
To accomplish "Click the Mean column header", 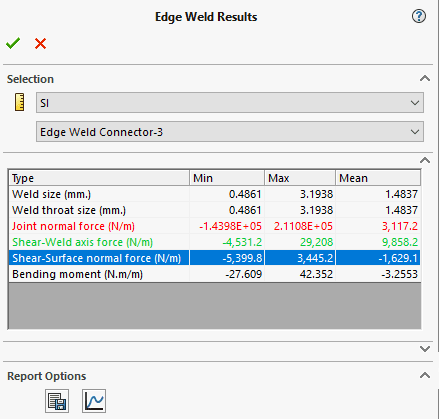I will coord(378,178).
